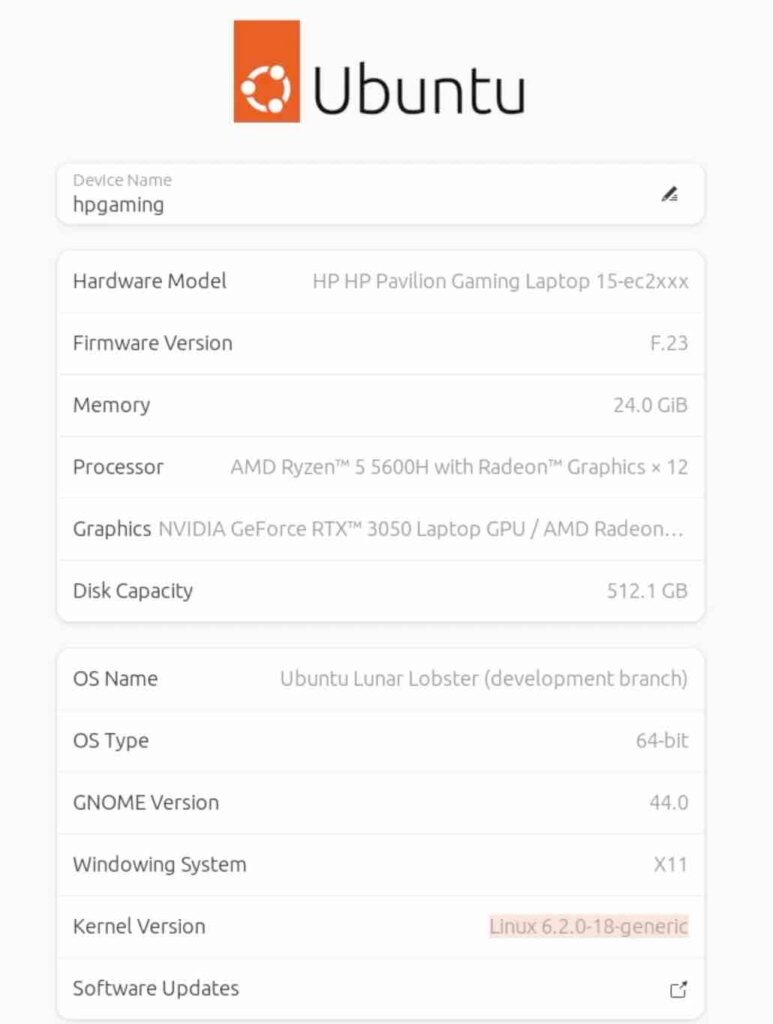This screenshot has height=1024, width=773.
Task: Open the Software Updates row
Action: (381, 989)
